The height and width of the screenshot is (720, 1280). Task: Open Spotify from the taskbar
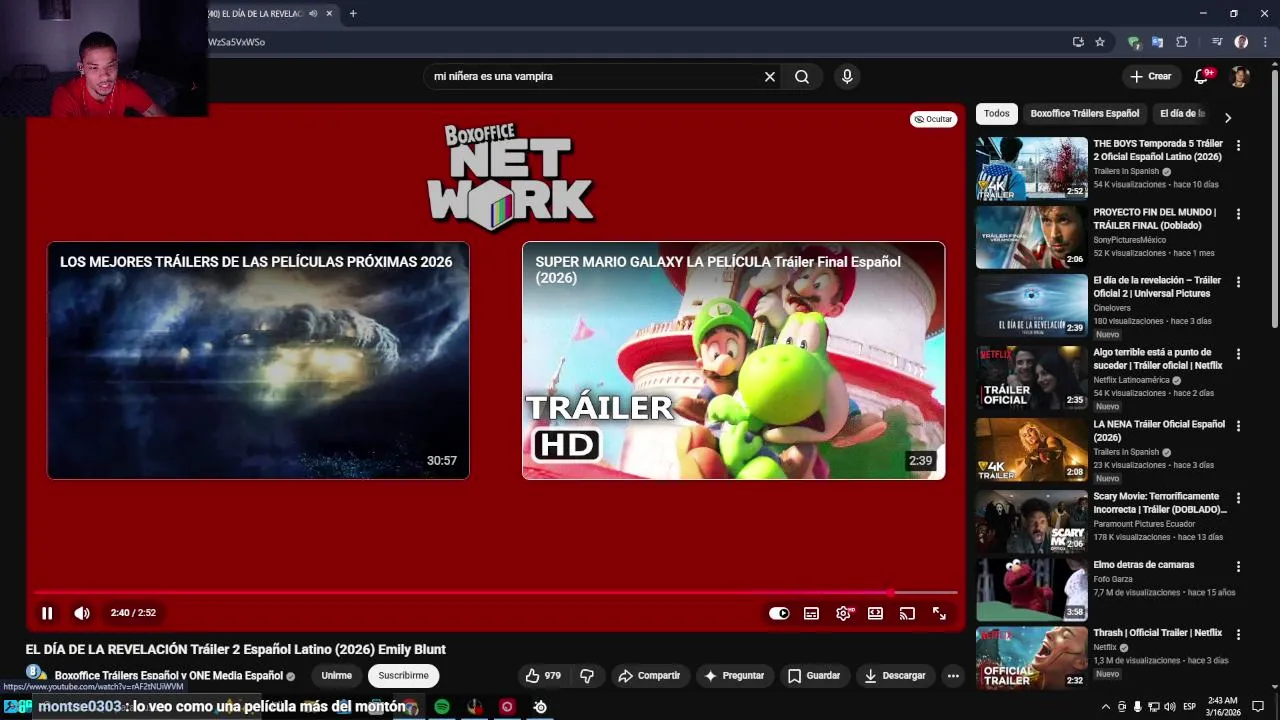[442, 707]
